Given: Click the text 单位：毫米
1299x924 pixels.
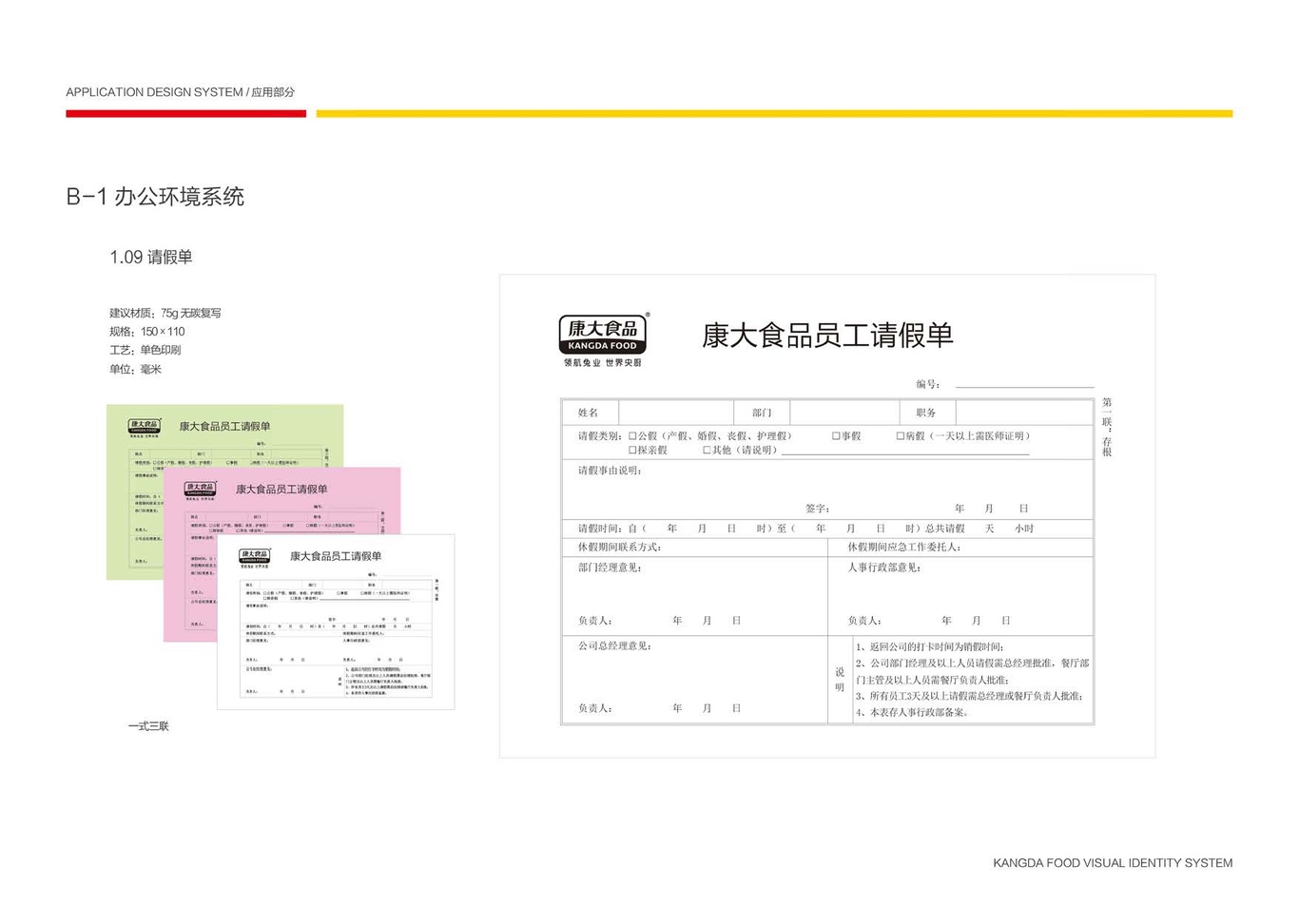Looking at the screenshot, I should pyautogui.click(x=136, y=369).
